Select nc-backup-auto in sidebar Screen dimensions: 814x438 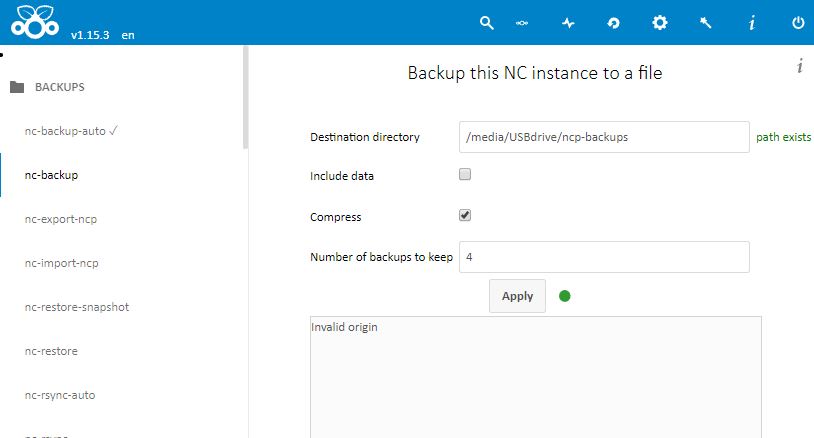(x=71, y=131)
